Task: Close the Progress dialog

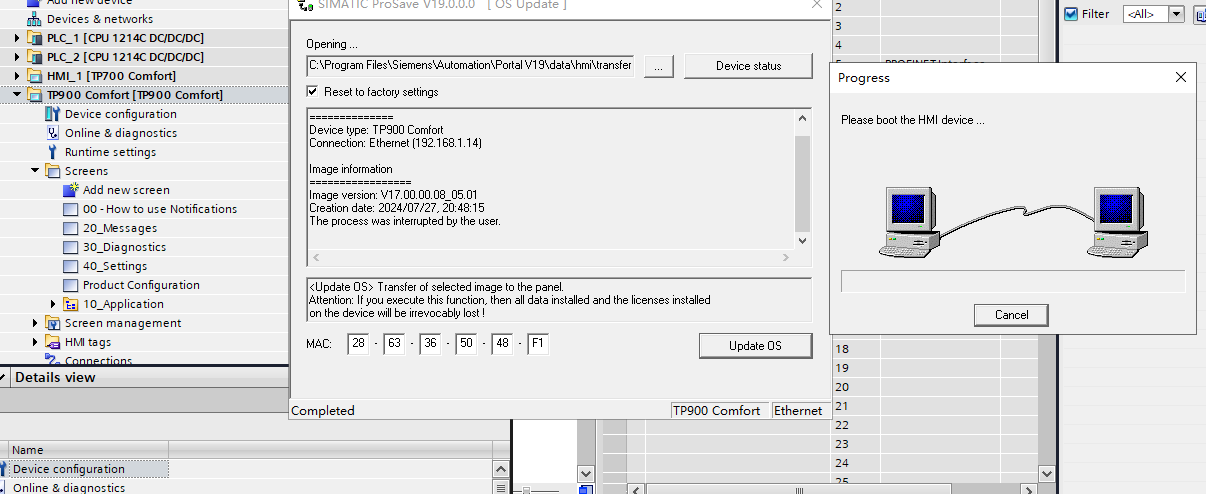Action: point(1181,77)
